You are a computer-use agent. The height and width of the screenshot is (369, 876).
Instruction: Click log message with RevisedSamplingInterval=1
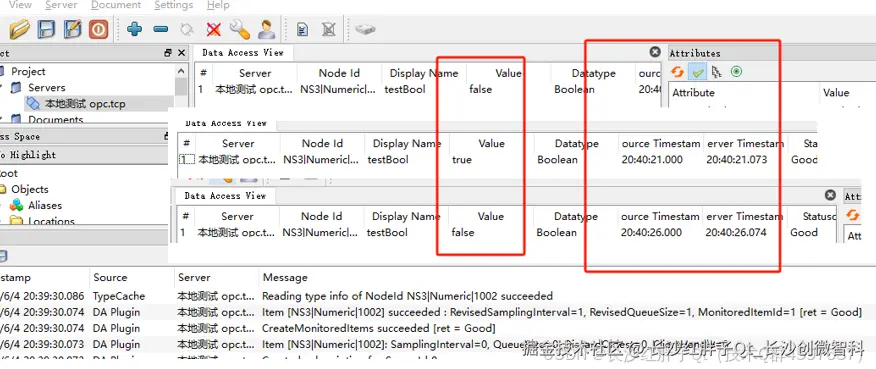coord(561,312)
